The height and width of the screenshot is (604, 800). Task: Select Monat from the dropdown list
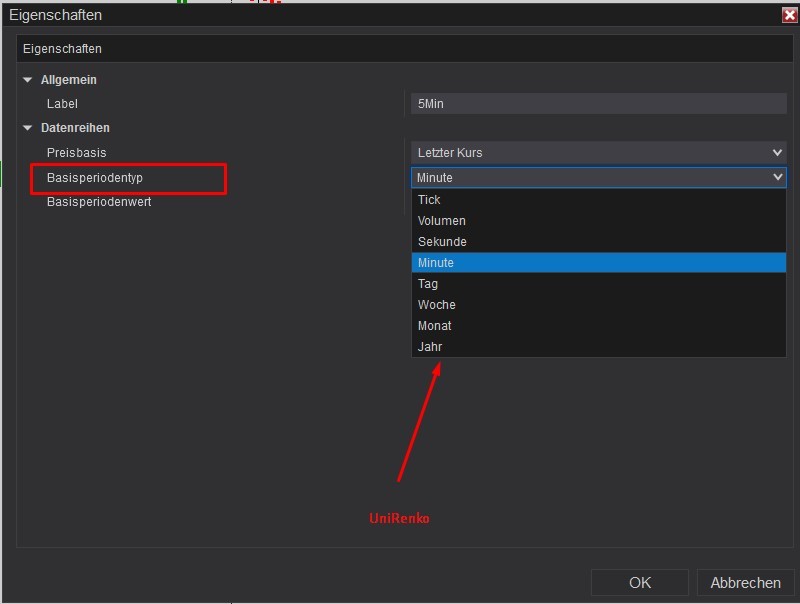click(x=598, y=325)
